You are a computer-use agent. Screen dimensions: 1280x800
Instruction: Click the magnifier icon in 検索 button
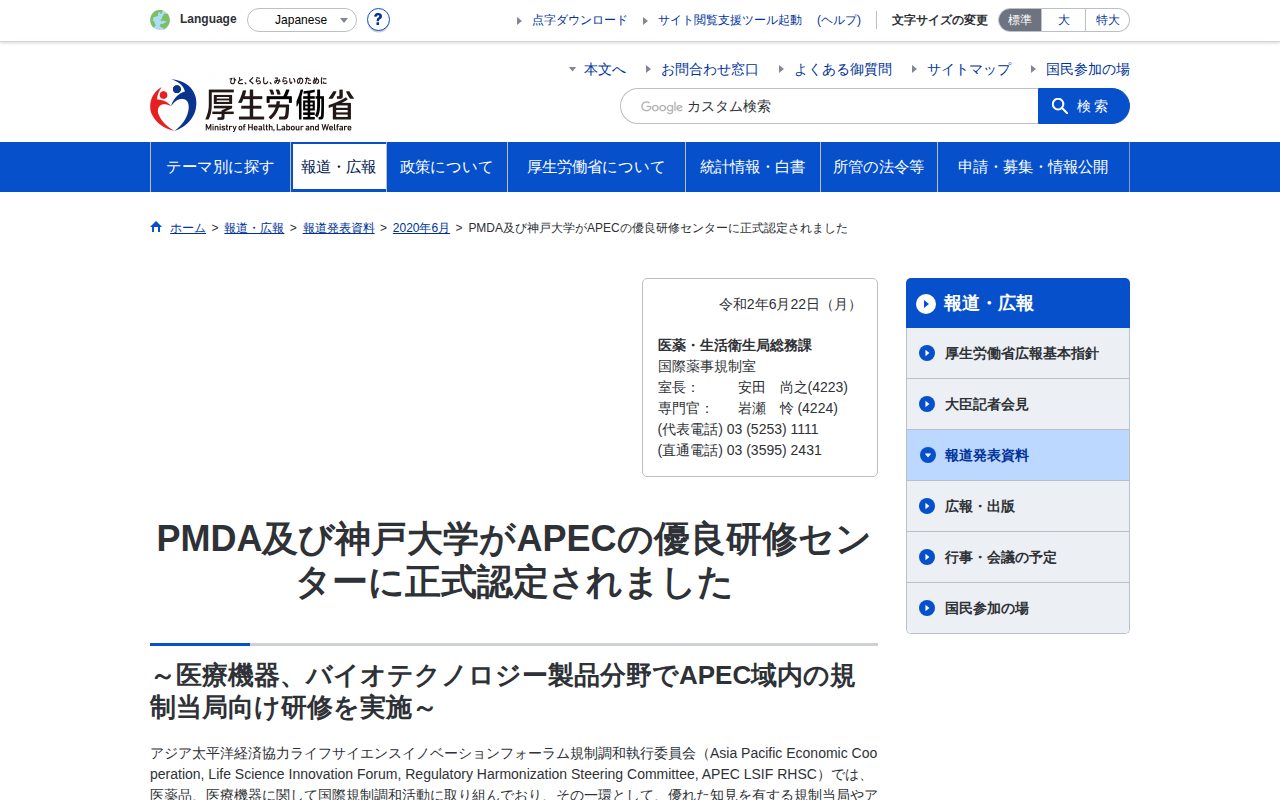1060,106
